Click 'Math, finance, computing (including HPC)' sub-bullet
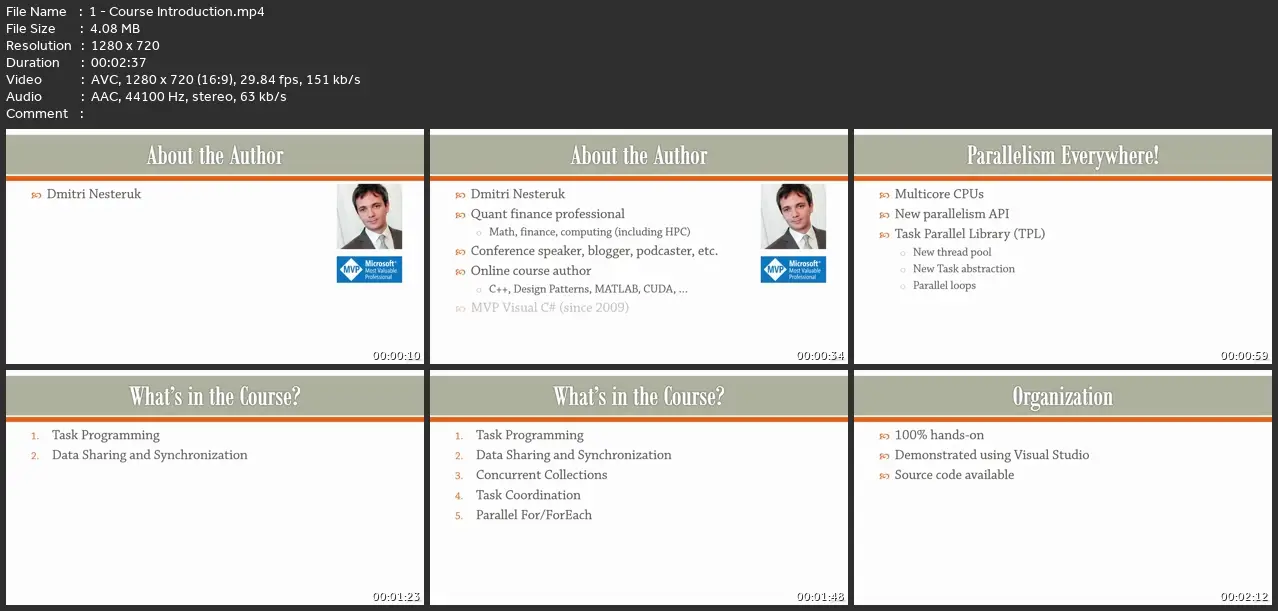Viewport: 1278px width, 611px height. pyautogui.click(x=590, y=232)
